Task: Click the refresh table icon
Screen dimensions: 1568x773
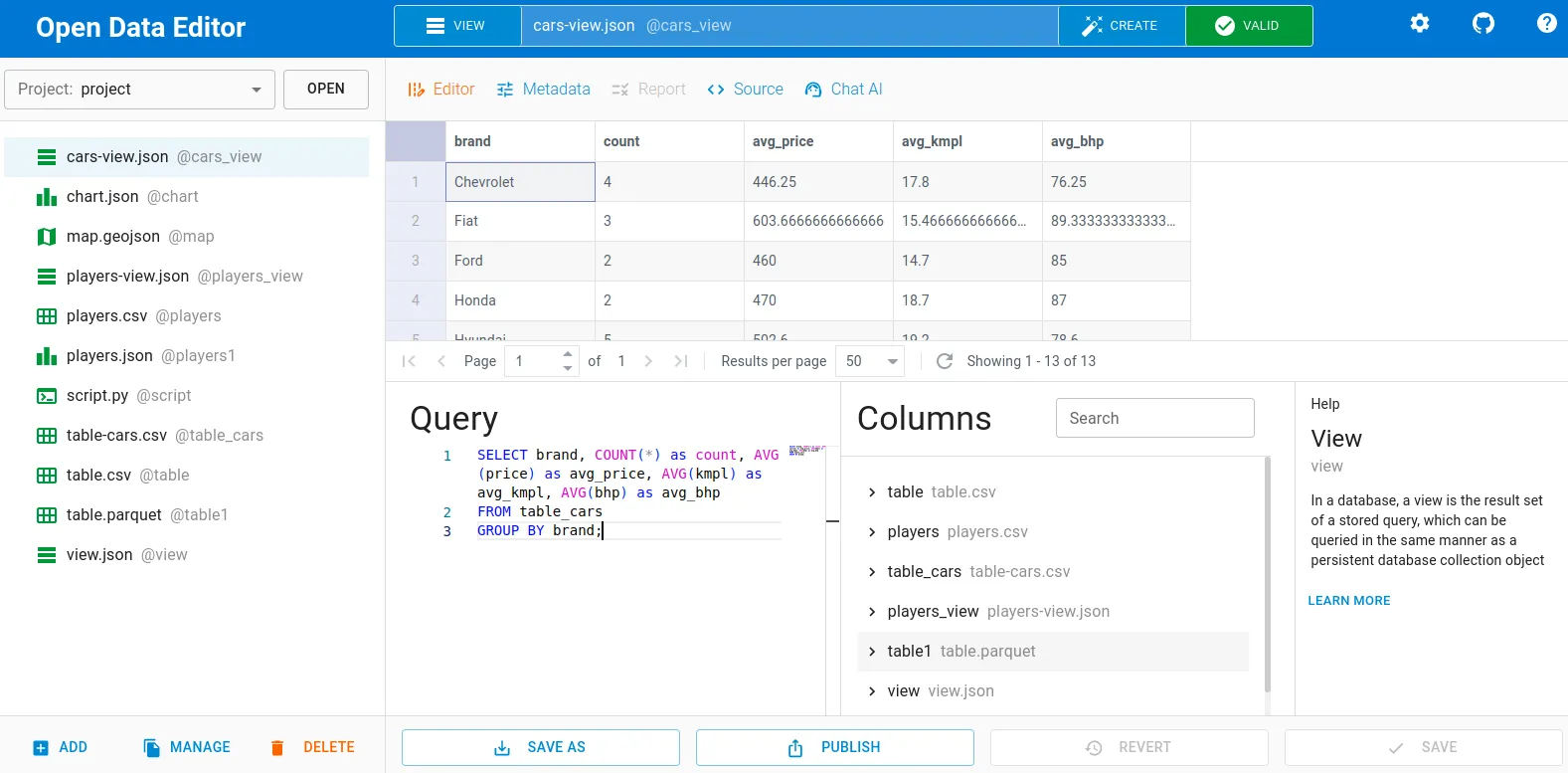Action: pyautogui.click(x=945, y=361)
